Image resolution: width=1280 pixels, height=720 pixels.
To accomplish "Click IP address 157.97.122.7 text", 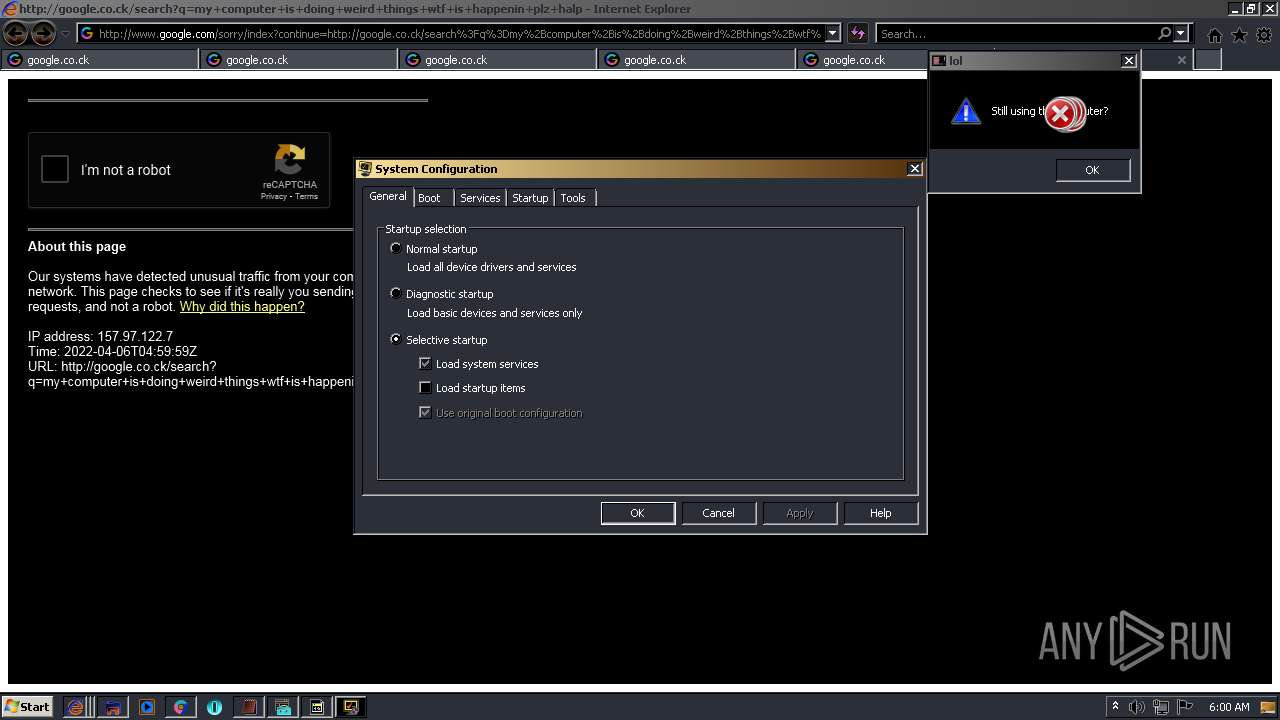I will [x=100, y=337].
